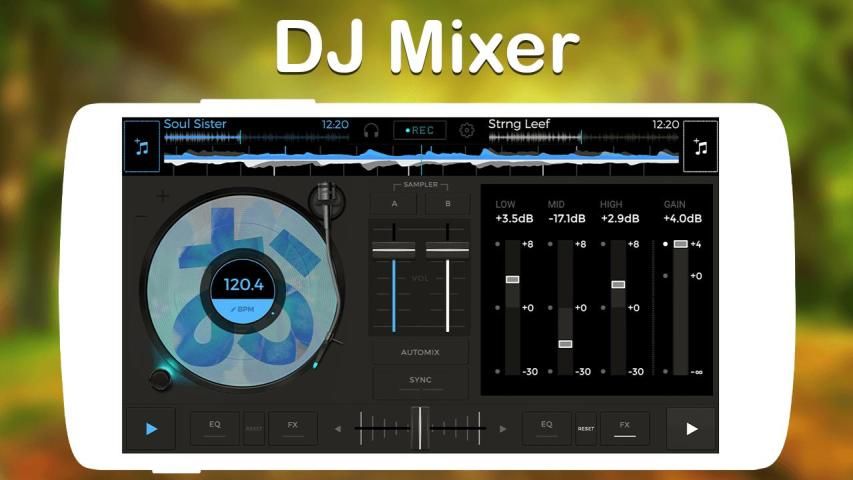Click the 120.4 BPM display on turntable

click(x=244, y=285)
